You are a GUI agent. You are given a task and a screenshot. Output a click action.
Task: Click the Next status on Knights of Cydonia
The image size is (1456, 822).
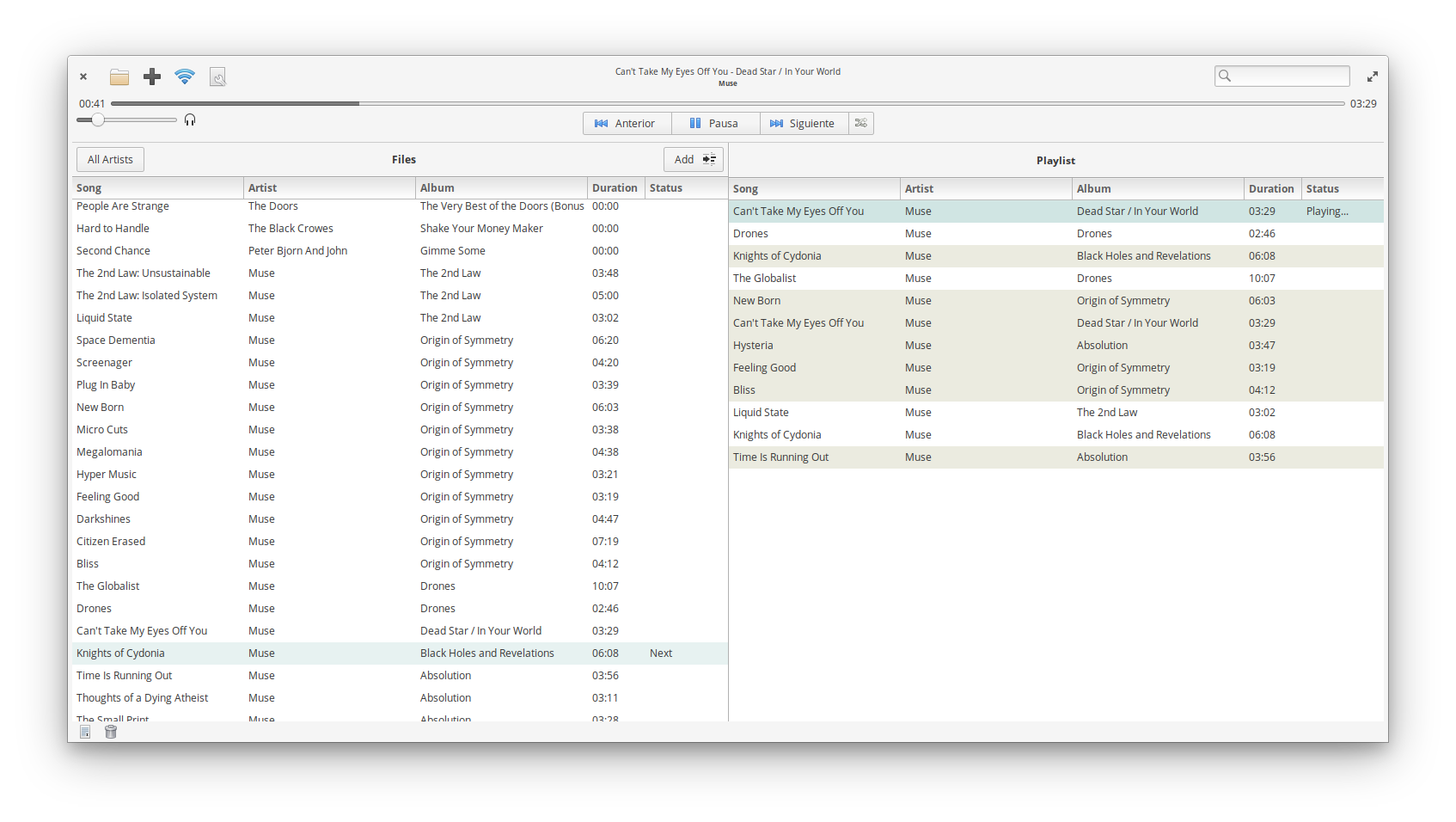[661, 653]
